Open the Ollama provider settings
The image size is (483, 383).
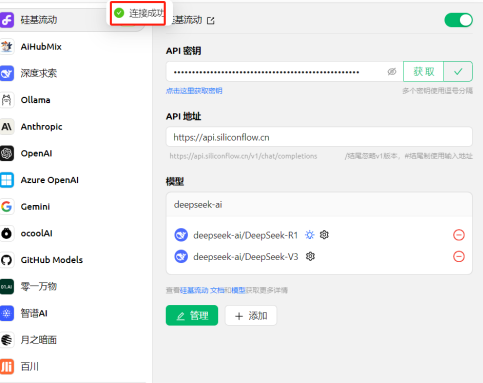[x=72, y=100]
